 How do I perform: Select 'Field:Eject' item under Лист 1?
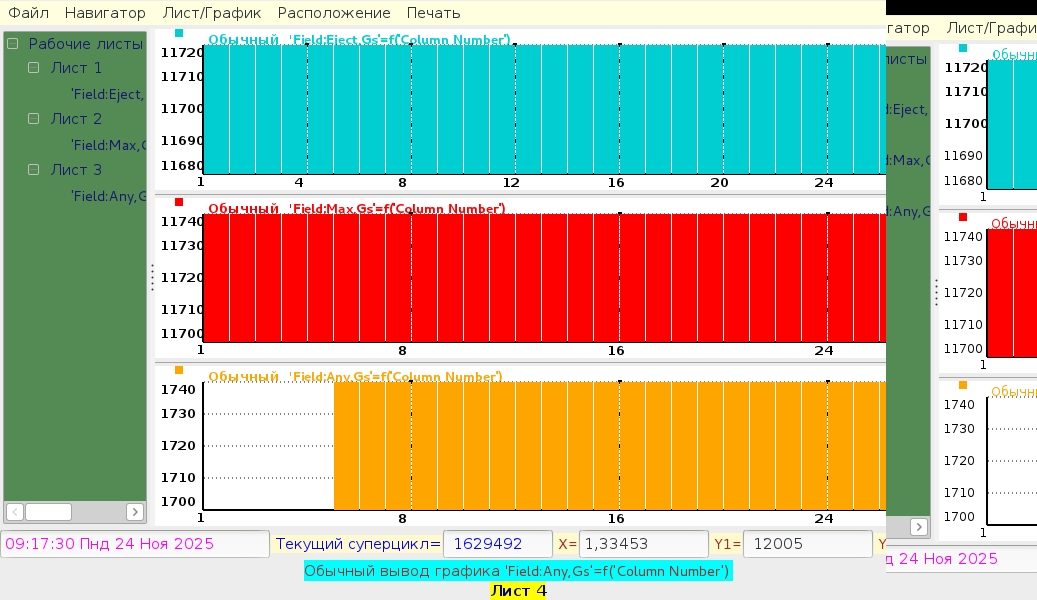click(108, 94)
